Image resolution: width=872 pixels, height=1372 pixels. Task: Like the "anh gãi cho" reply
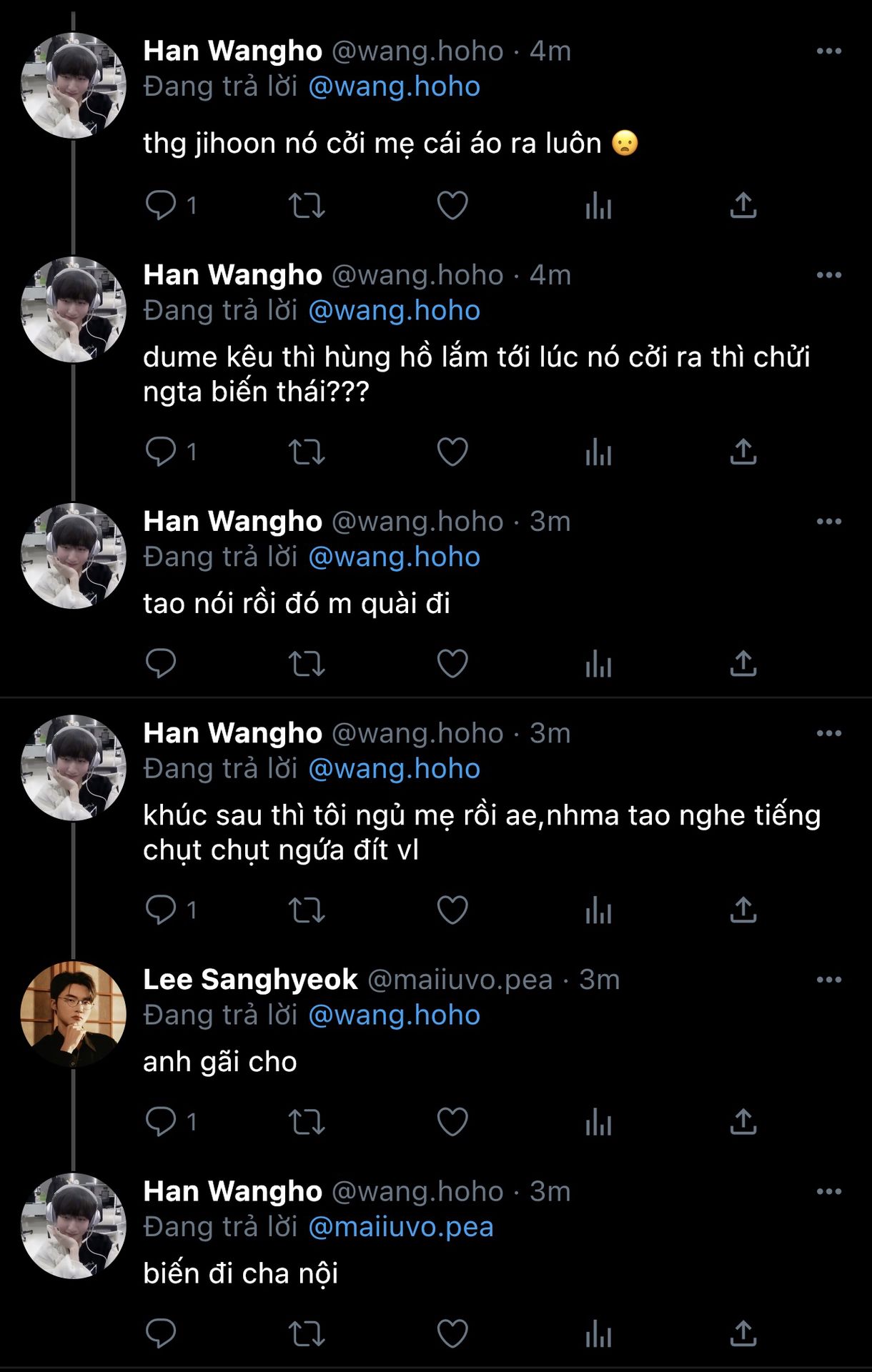452,1122
